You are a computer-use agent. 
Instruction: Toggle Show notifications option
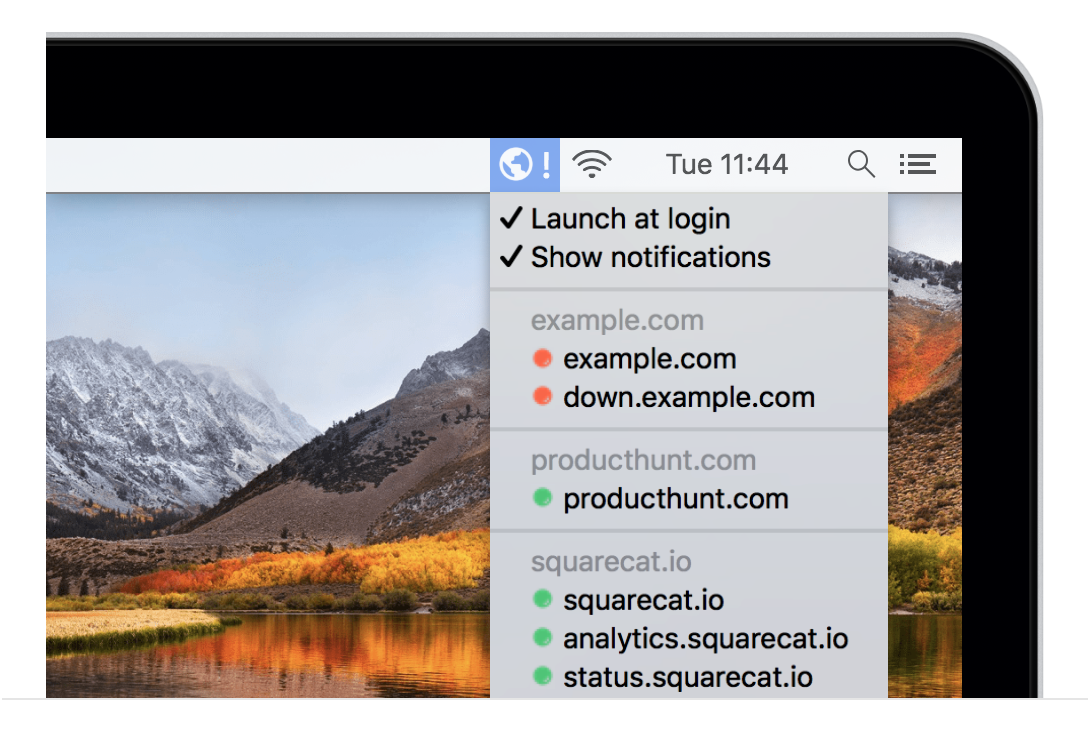tap(689, 257)
